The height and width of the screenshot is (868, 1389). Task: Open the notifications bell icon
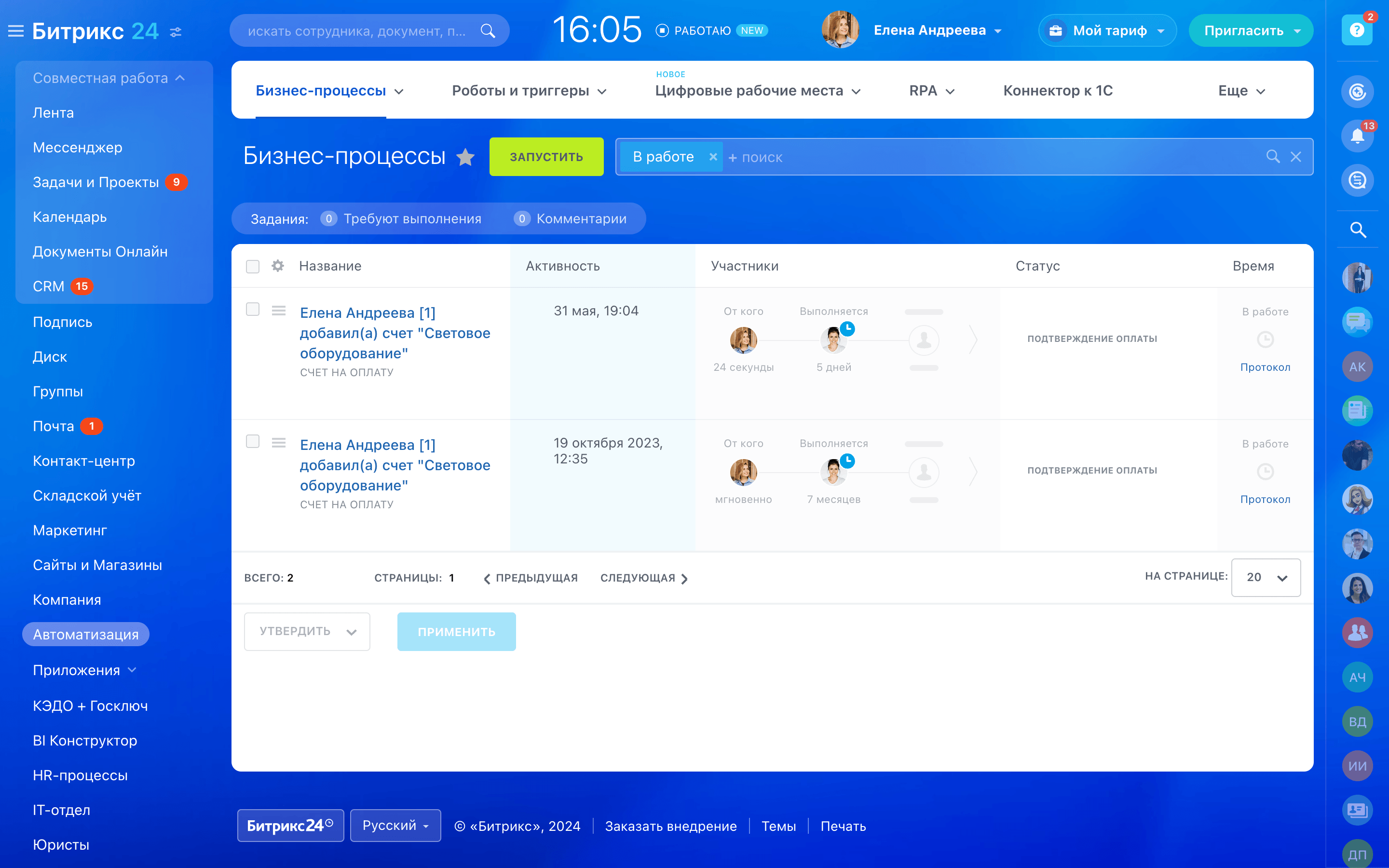pyautogui.click(x=1357, y=136)
